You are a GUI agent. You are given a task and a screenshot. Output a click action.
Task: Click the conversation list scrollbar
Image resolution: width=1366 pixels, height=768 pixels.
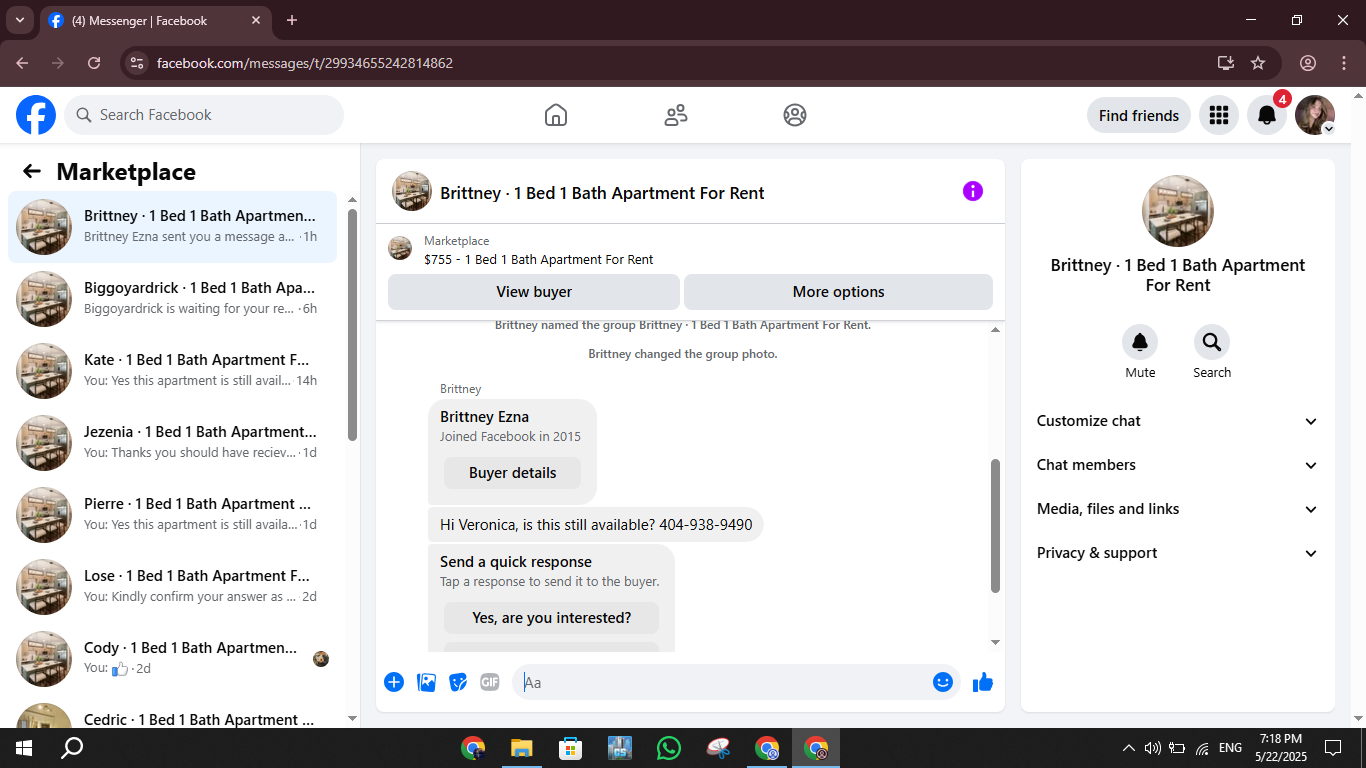pos(352,325)
